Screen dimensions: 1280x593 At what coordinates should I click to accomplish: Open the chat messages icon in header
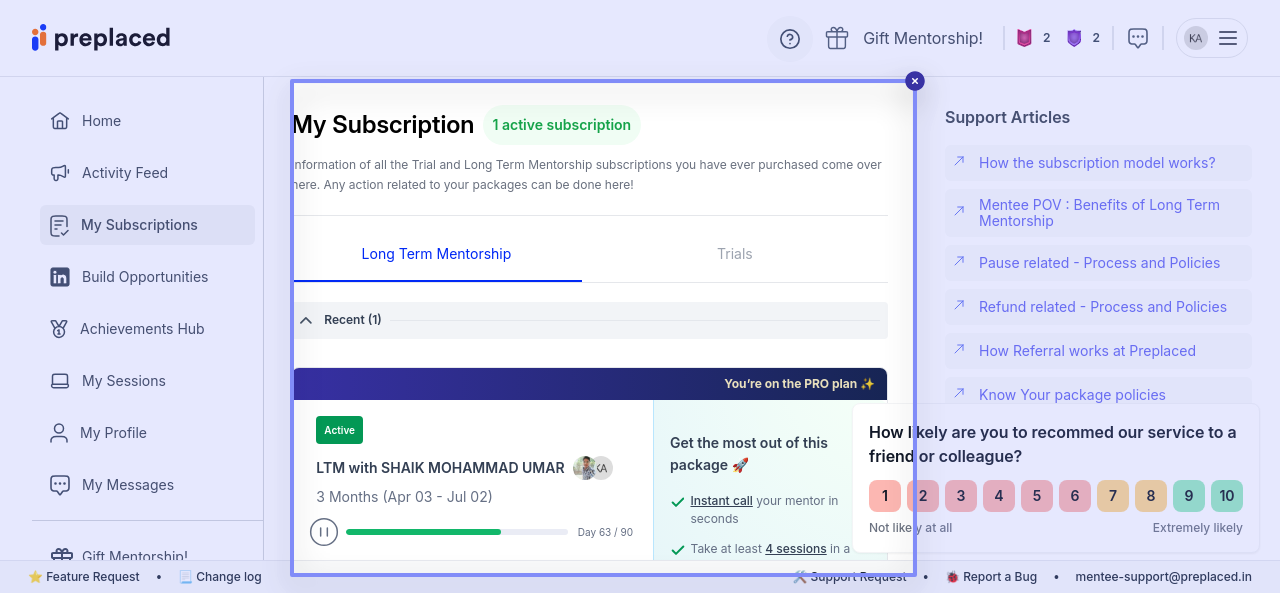pos(1137,38)
